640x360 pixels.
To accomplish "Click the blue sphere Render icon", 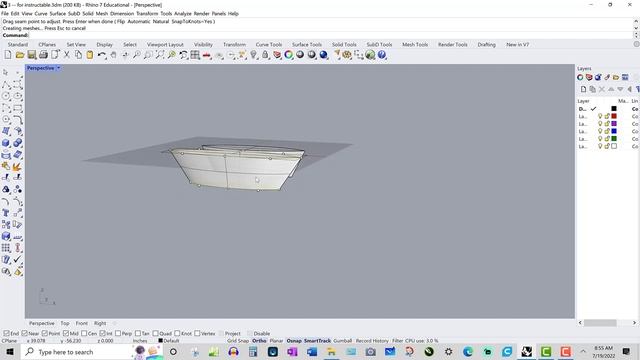I will tap(324, 55).
